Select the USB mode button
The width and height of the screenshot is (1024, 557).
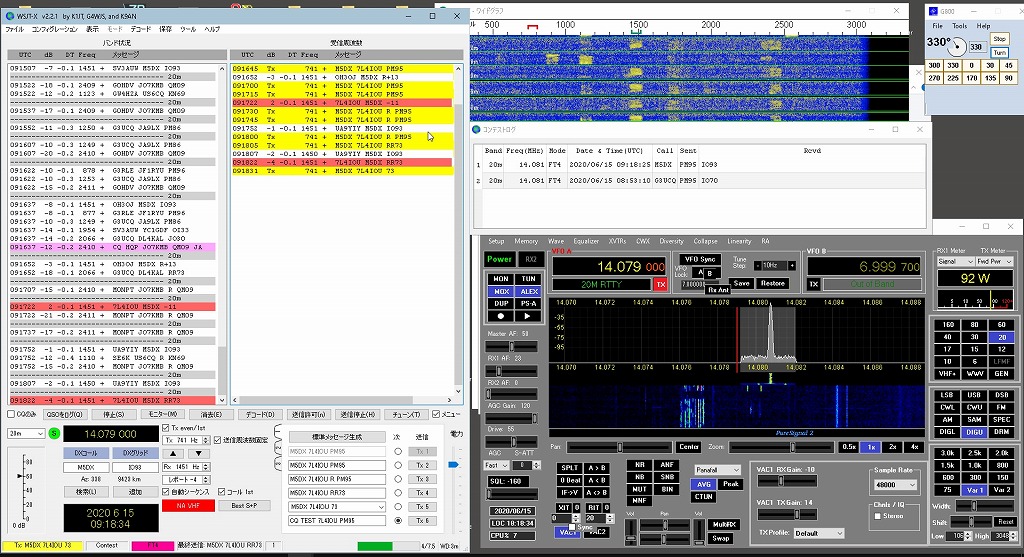974,395
